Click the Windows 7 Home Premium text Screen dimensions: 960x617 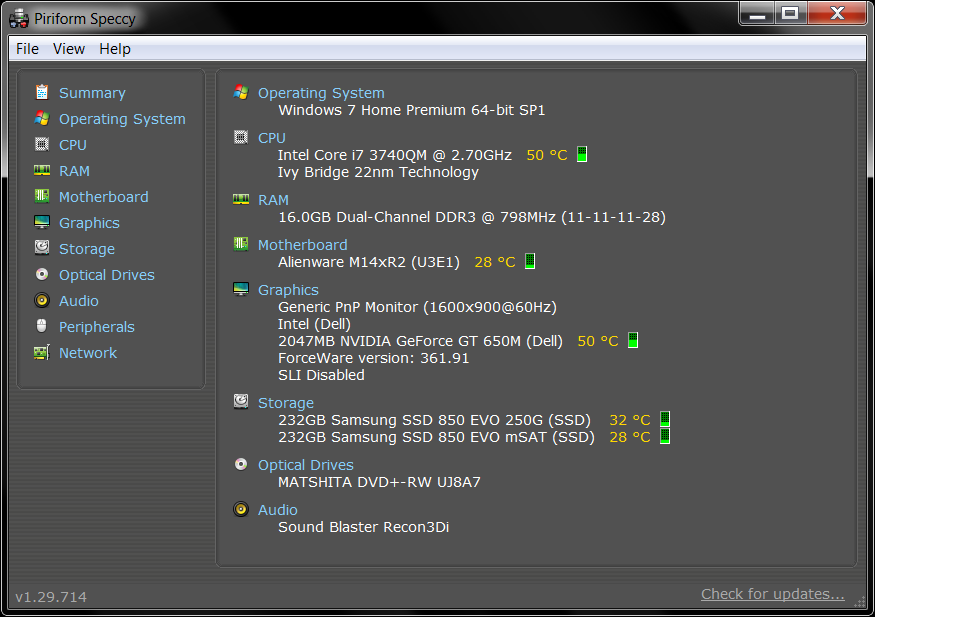(411, 110)
